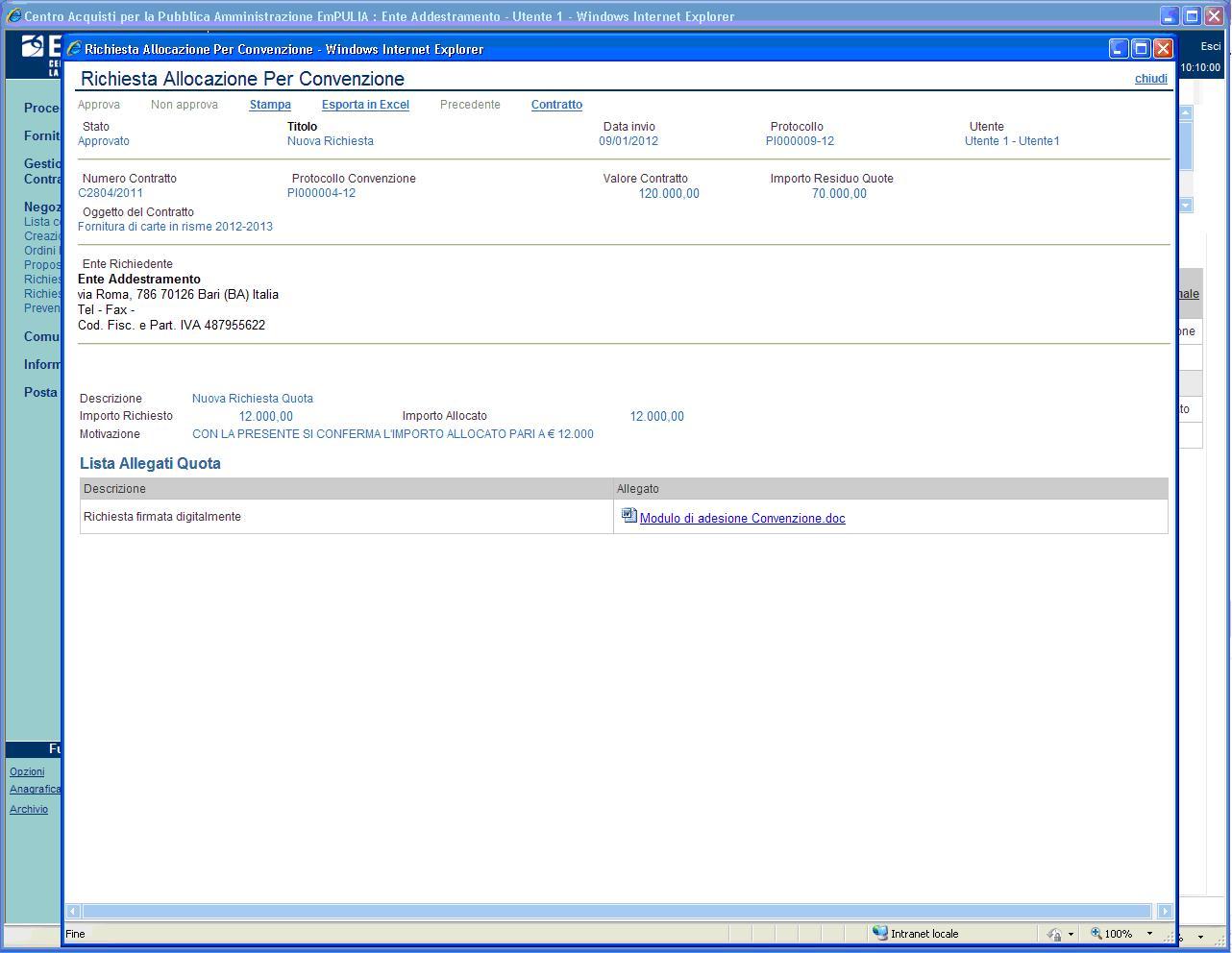The height and width of the screenshot is (953, 1232).
Task: Click the zoom magnifier icon in status bar
Action: click(x=1096, y=933)
